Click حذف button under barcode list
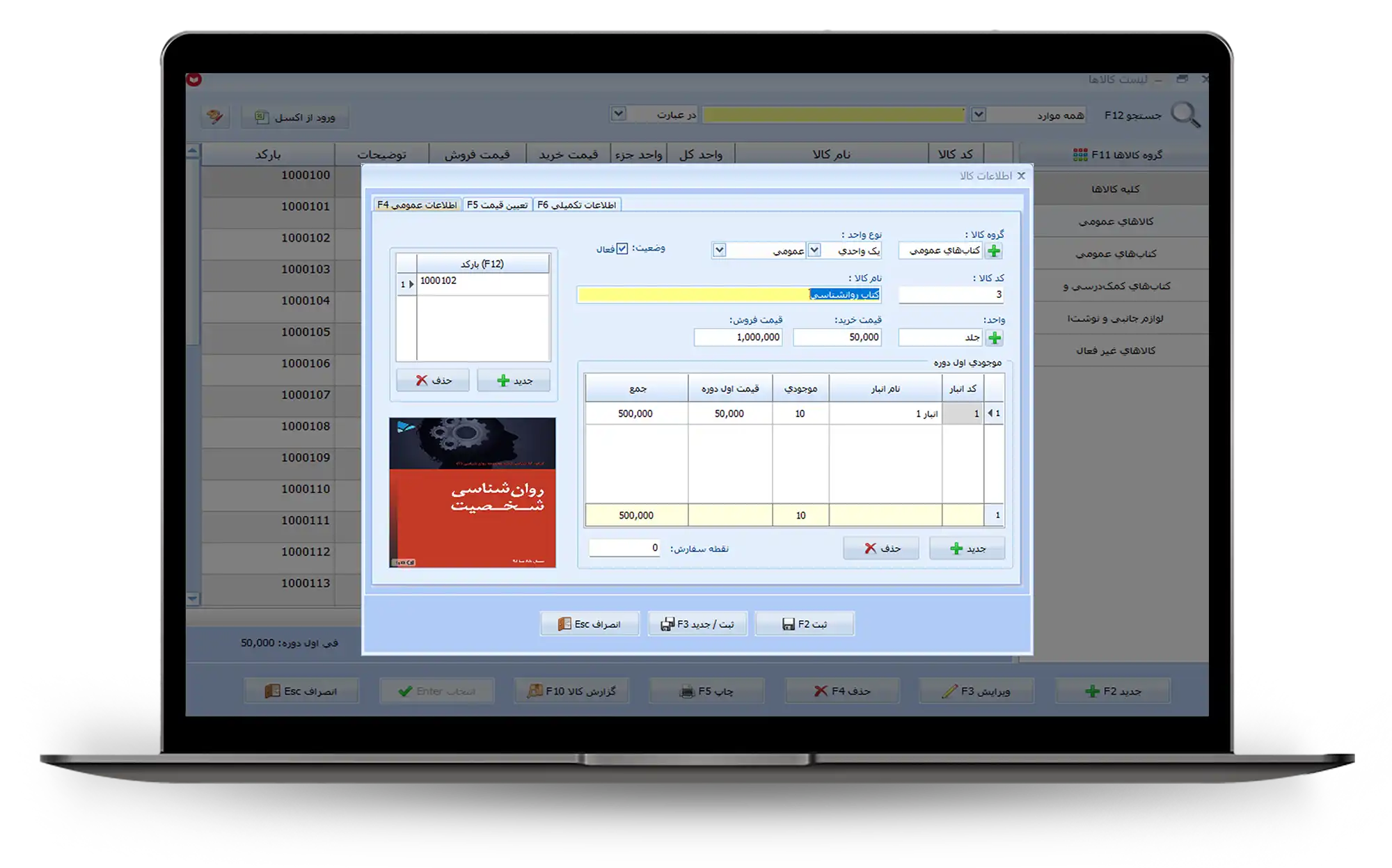The height and width of the screenshot is (868, 1392). click(x=433, y=380)
